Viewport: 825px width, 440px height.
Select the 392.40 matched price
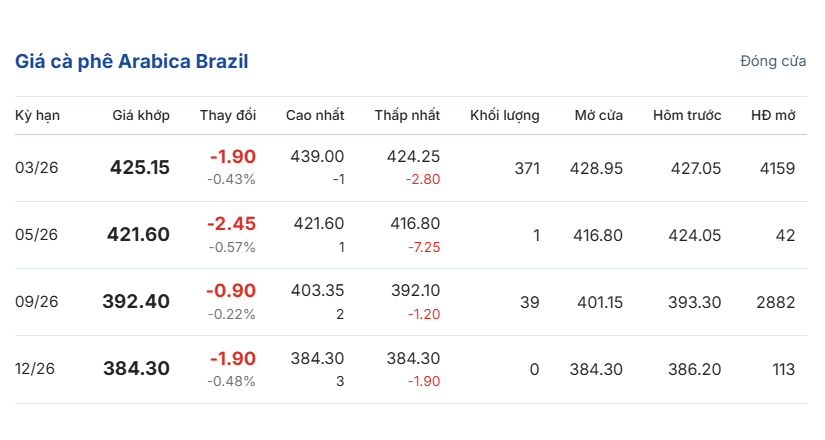tap(136, 302)
